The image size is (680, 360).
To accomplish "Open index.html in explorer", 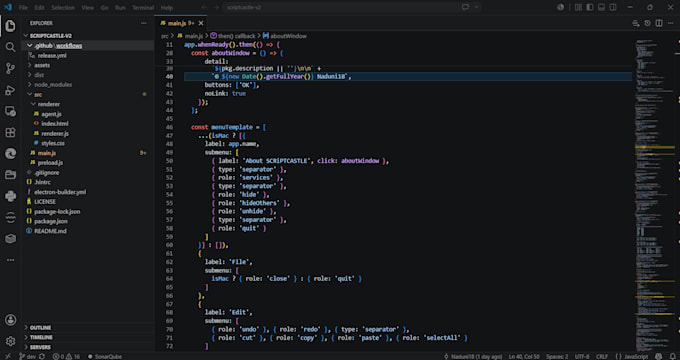I will (x=89, y=124).
